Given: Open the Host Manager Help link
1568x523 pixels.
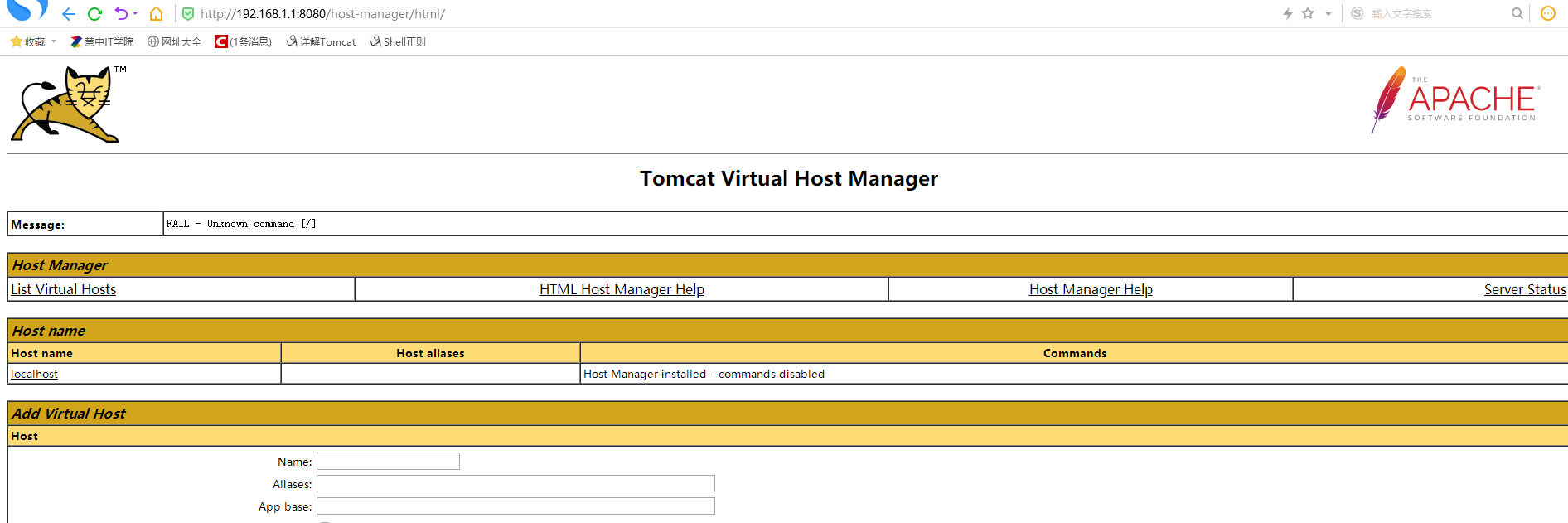Looking at the screenshot, I should [1091, 289].
